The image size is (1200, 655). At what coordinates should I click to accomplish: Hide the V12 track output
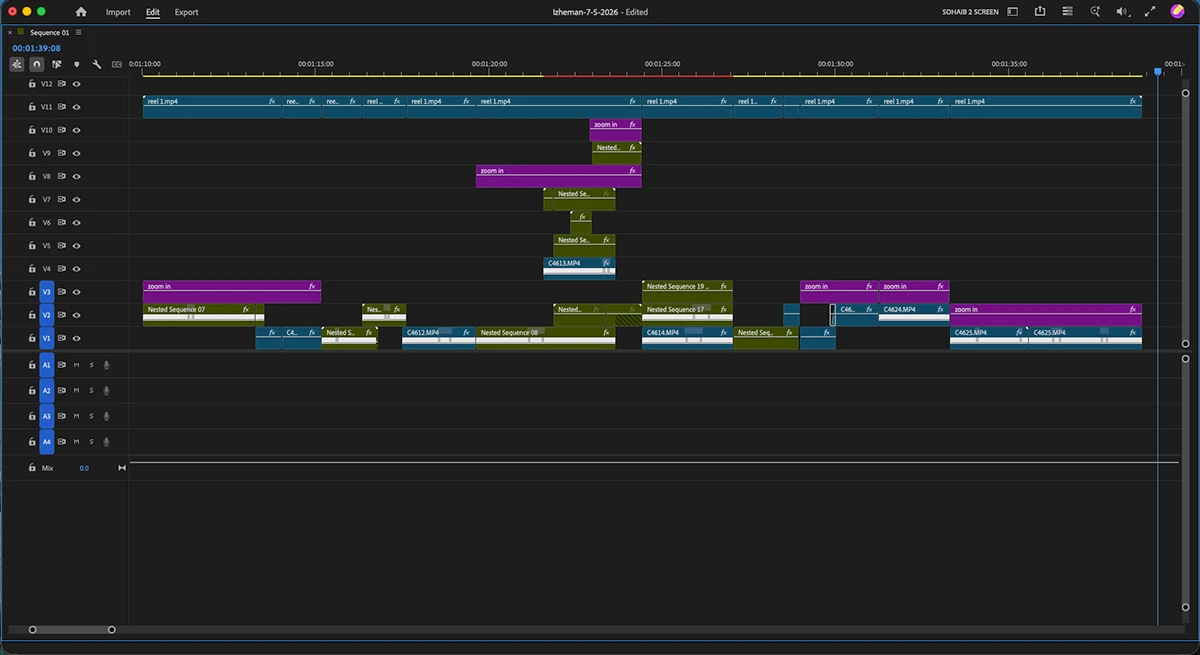click(x=76, y=84)
